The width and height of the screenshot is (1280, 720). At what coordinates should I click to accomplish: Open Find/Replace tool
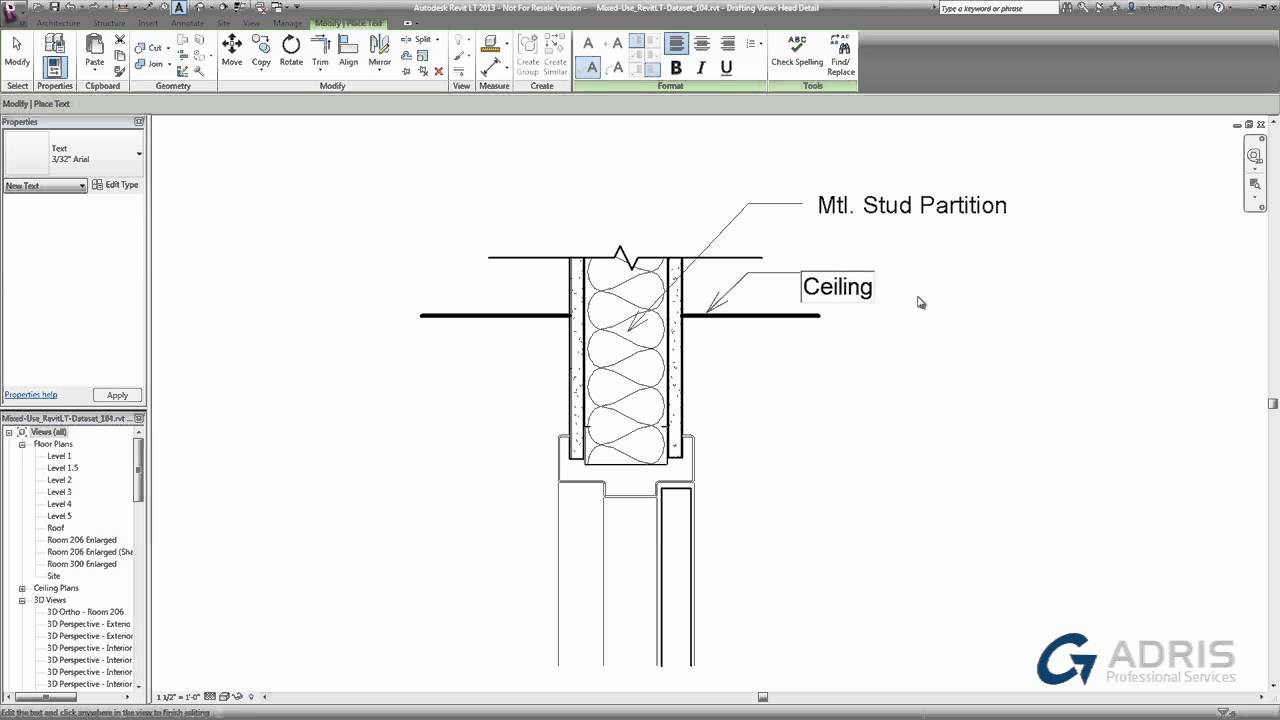(841, 55)
